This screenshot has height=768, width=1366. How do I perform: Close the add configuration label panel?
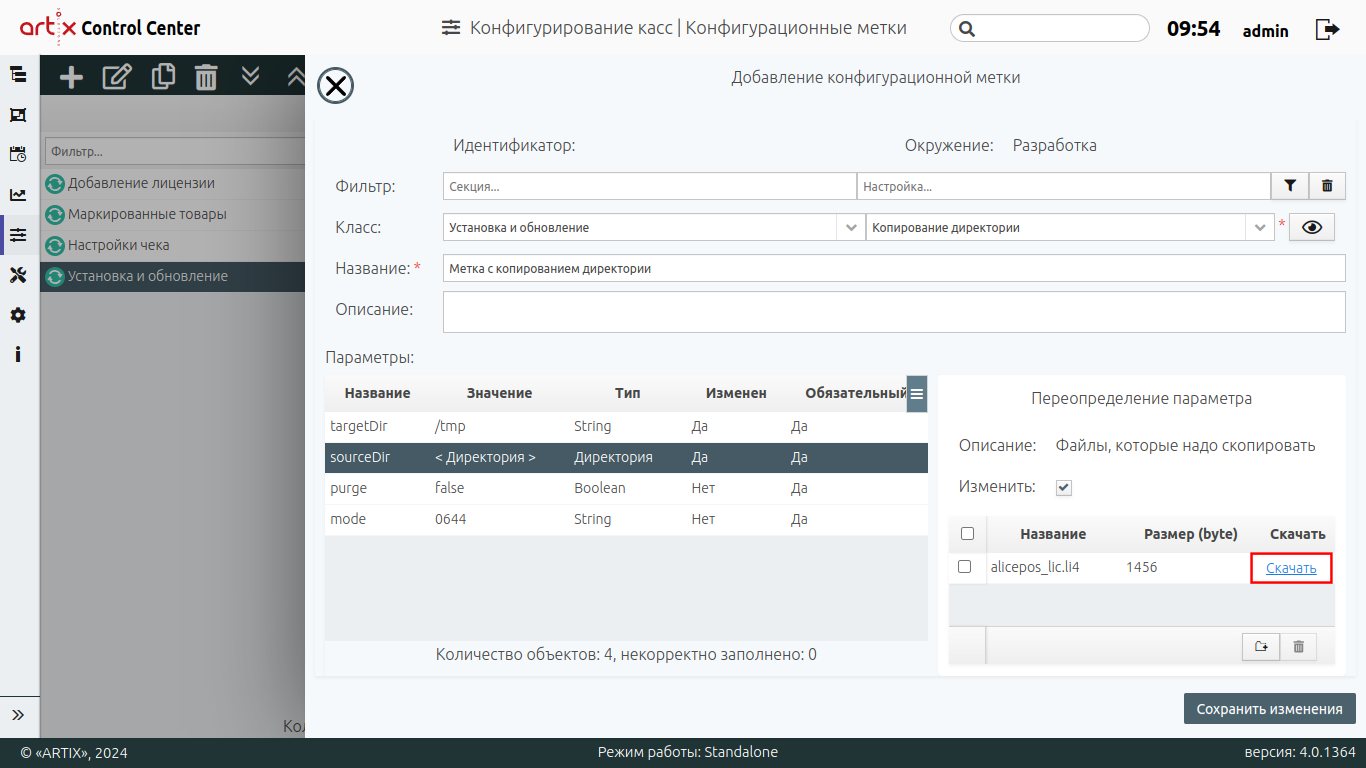point(335,86)
